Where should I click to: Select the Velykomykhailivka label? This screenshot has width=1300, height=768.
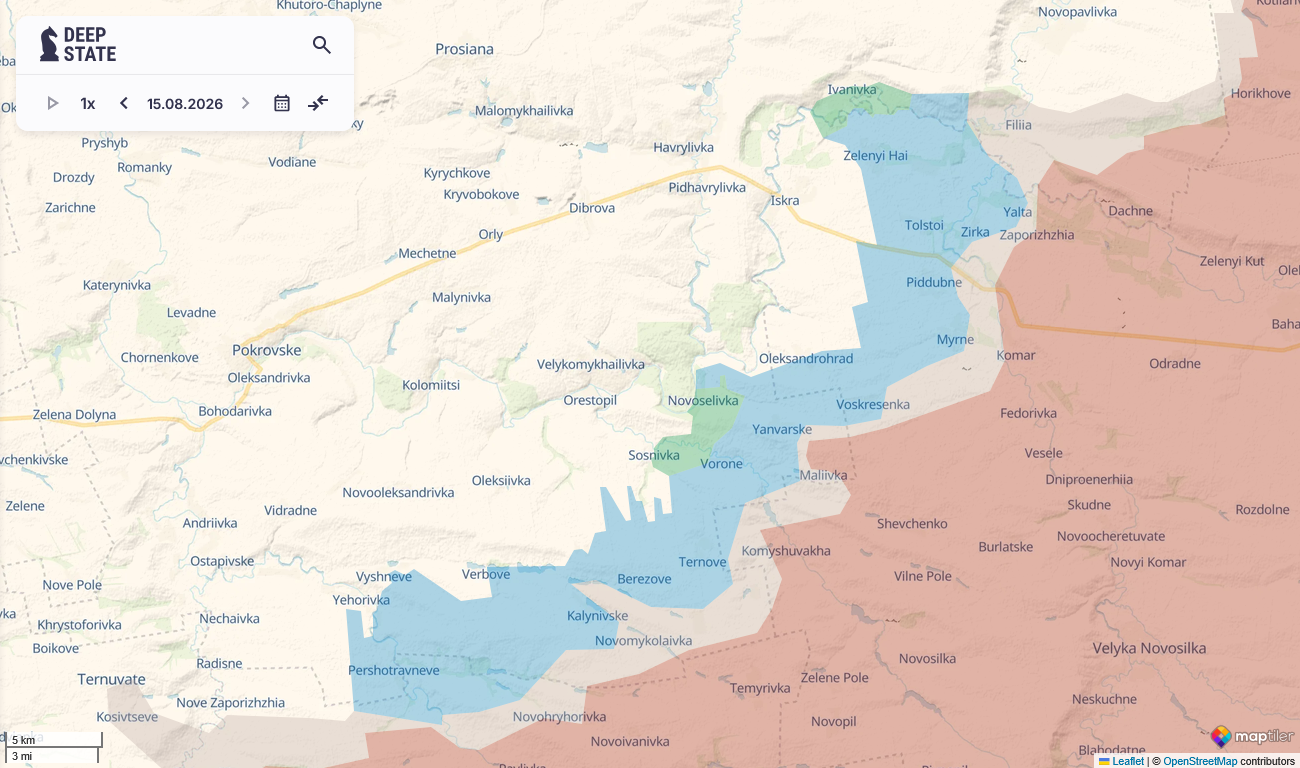pos(591,364)
